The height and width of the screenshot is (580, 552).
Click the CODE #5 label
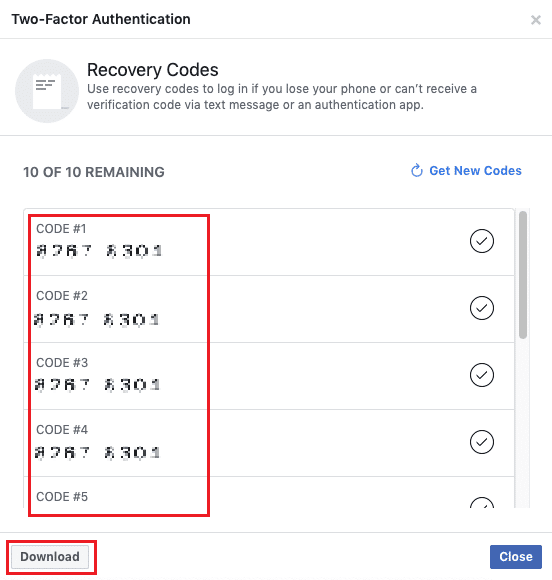pyautogui.click(x=62, y=496)
